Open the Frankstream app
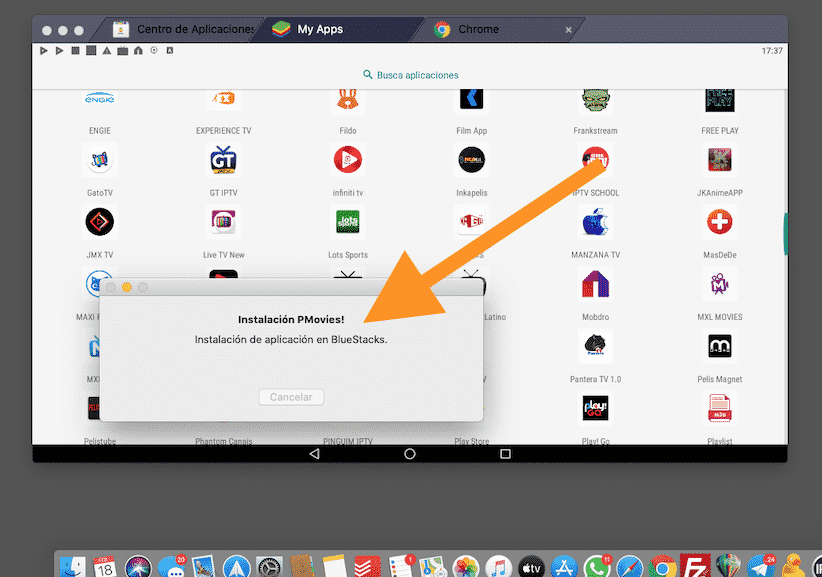The height and width of the screenshot is (577, 822). point(595,99)
